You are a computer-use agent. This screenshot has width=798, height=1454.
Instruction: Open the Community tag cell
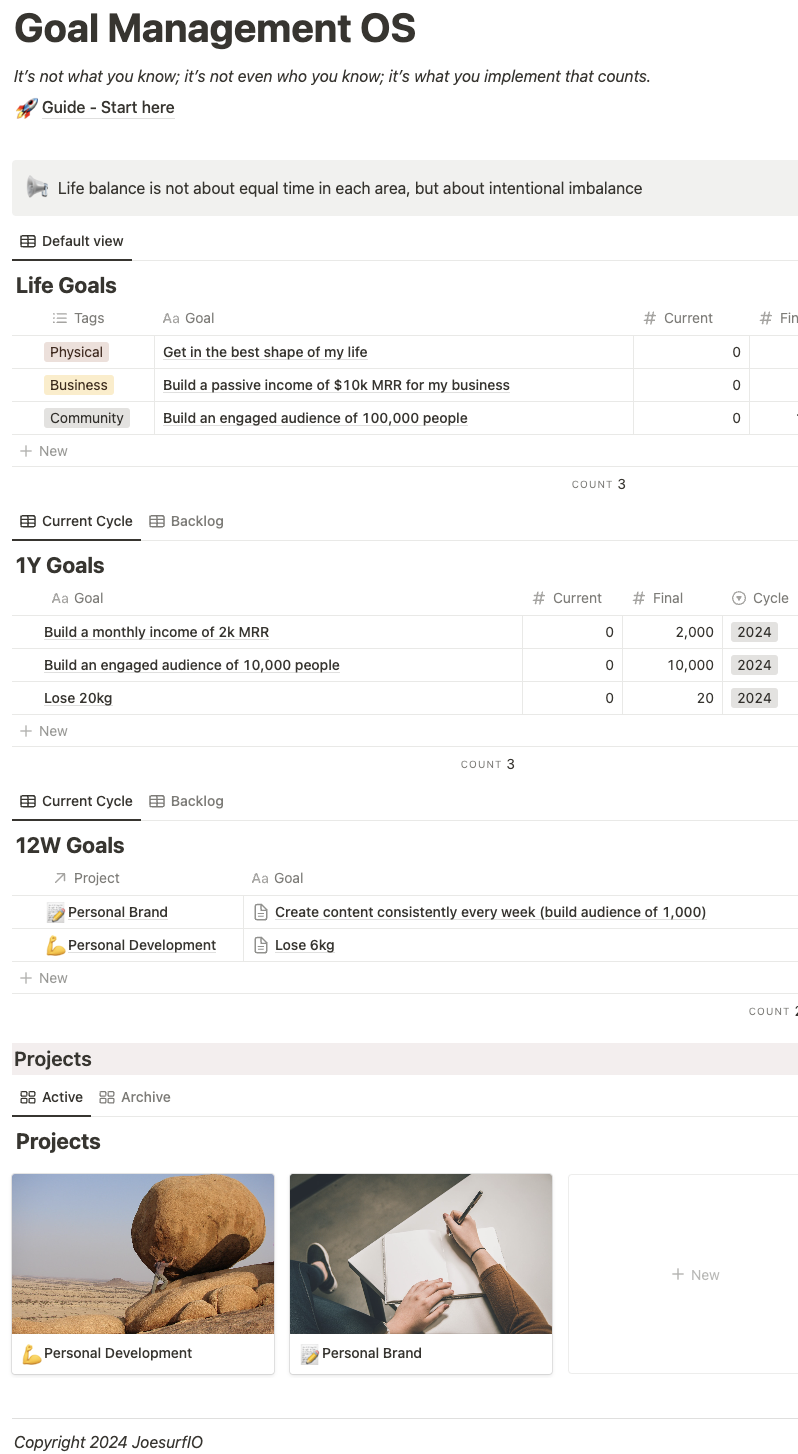pyautogui.click(x=86, y=418)
